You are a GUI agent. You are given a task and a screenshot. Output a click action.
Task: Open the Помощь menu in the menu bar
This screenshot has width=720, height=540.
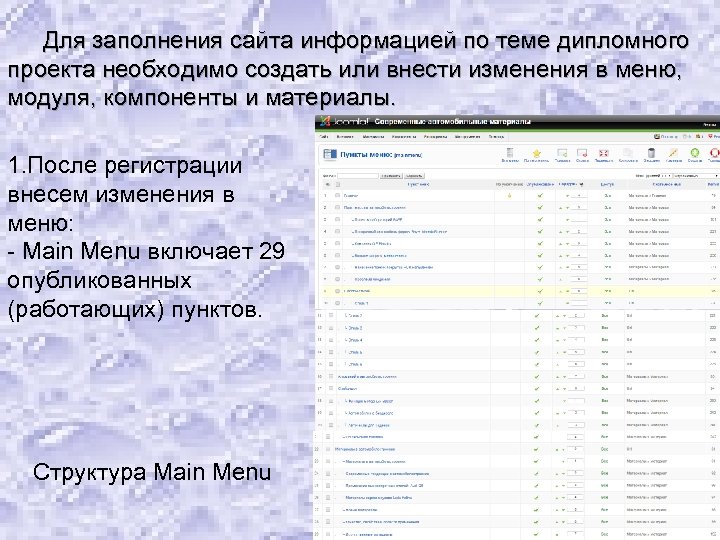(496, 137)
